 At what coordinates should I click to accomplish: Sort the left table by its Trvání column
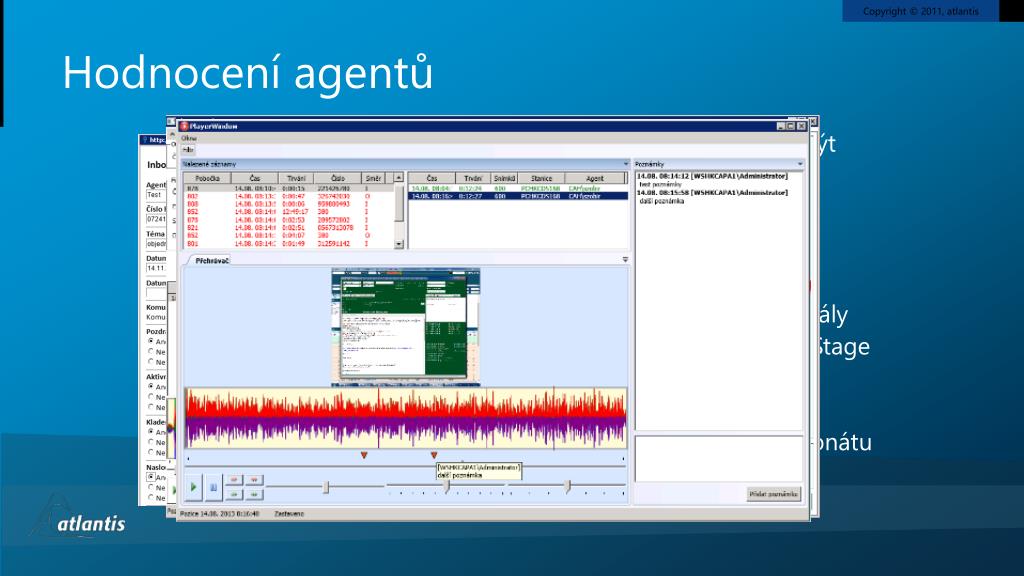tap(296, 178)
